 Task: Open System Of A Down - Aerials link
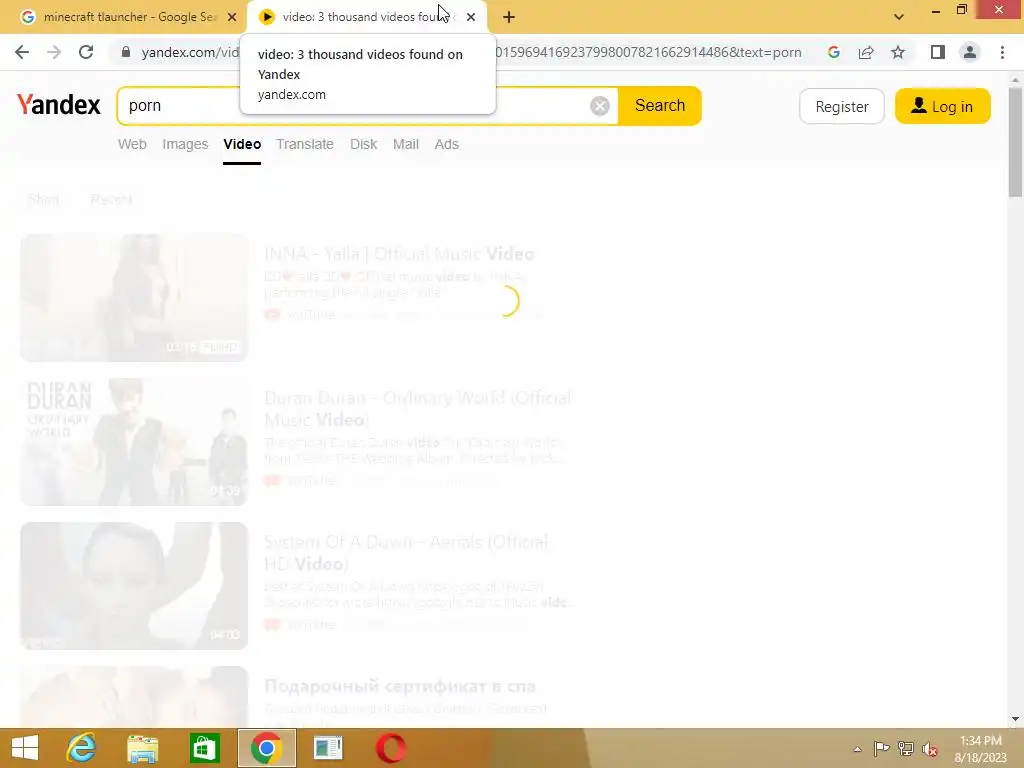(406, 552)
